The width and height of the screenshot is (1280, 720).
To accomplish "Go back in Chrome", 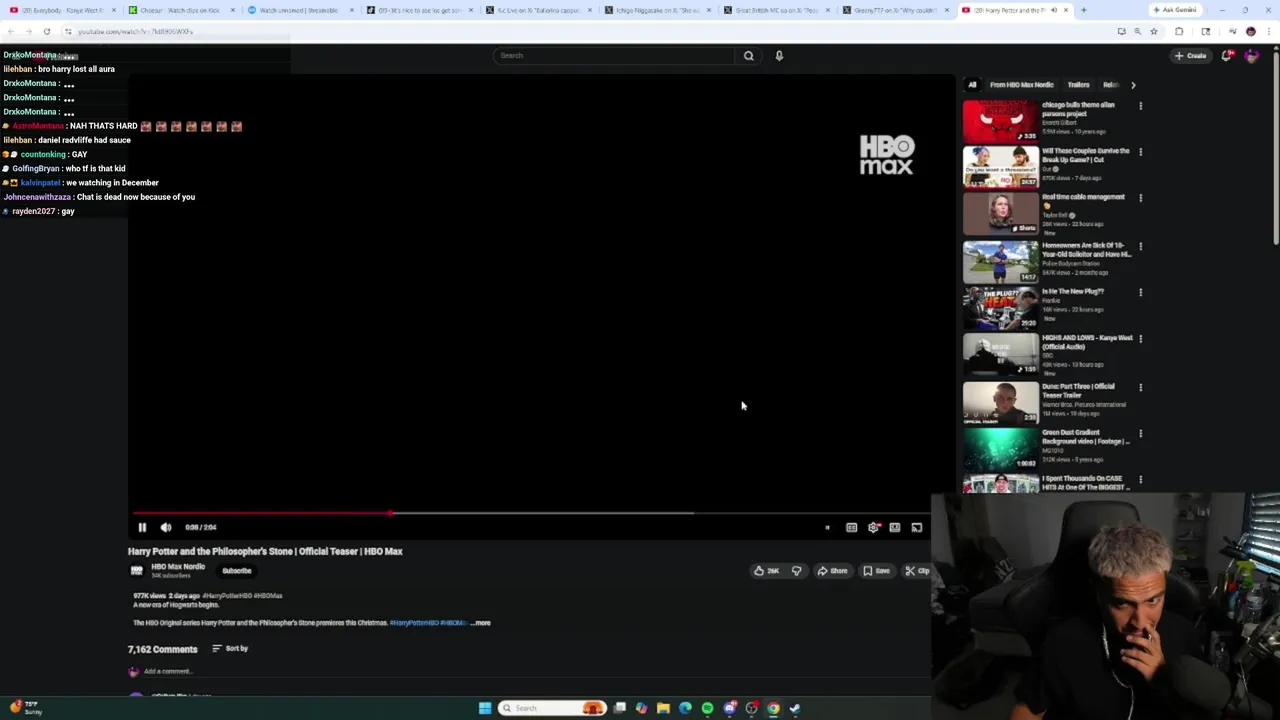I will pos(11,31).
